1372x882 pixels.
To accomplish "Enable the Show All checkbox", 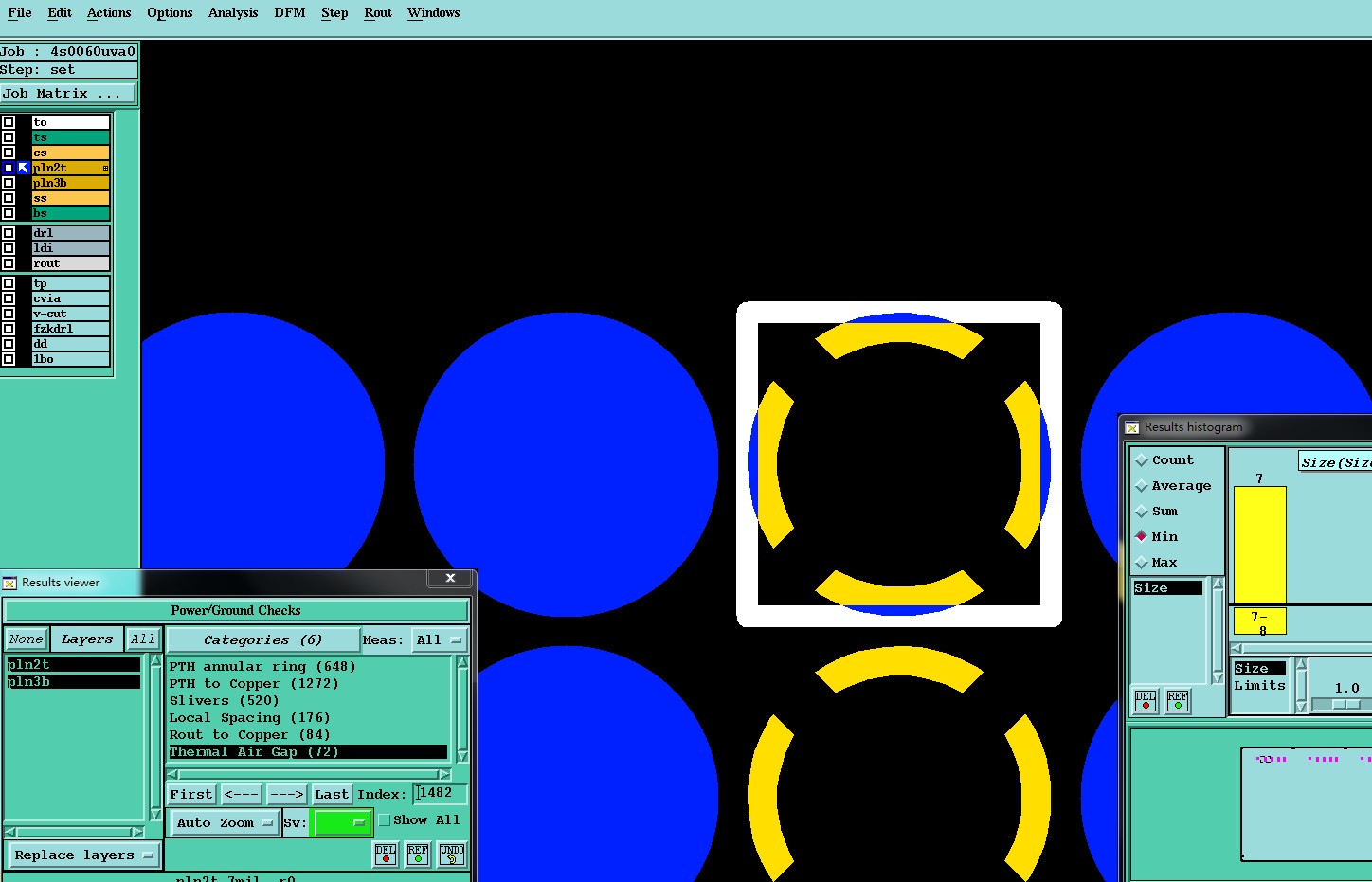I will 385,820.
